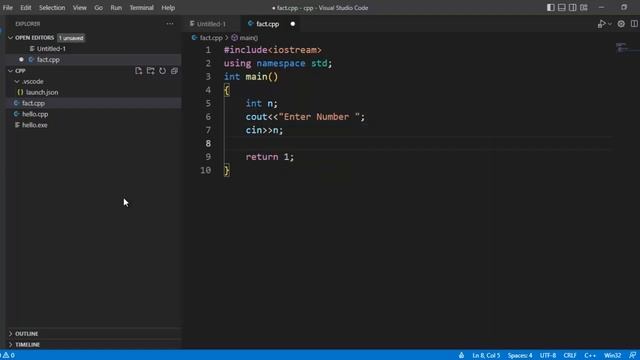The height and width of the screenshot is (360, 640).
Task: Switch to the Untitled-1 editor tab
Action: coord(211,24)
